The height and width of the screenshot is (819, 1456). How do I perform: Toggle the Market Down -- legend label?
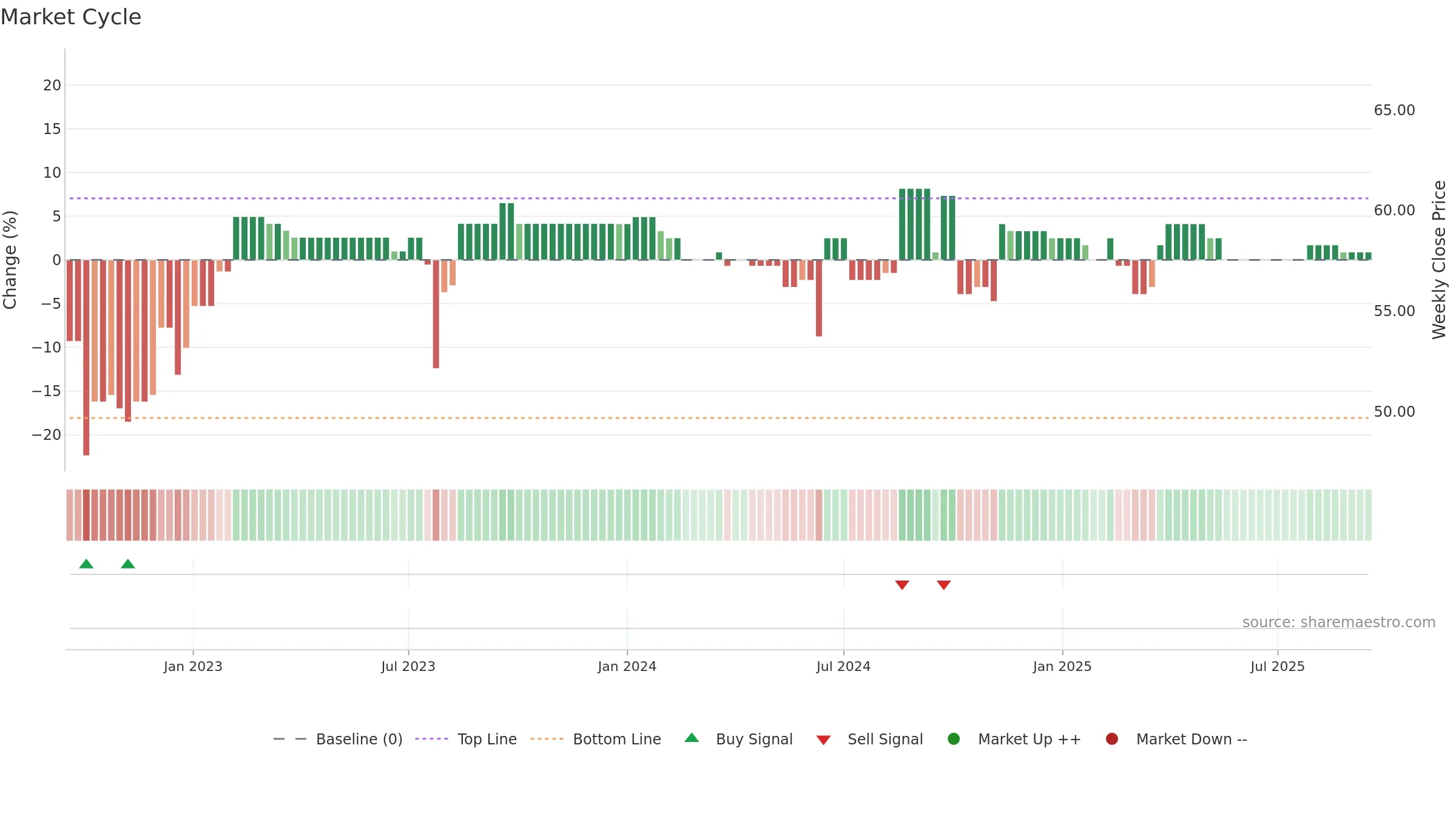(x=1191, y=739)
